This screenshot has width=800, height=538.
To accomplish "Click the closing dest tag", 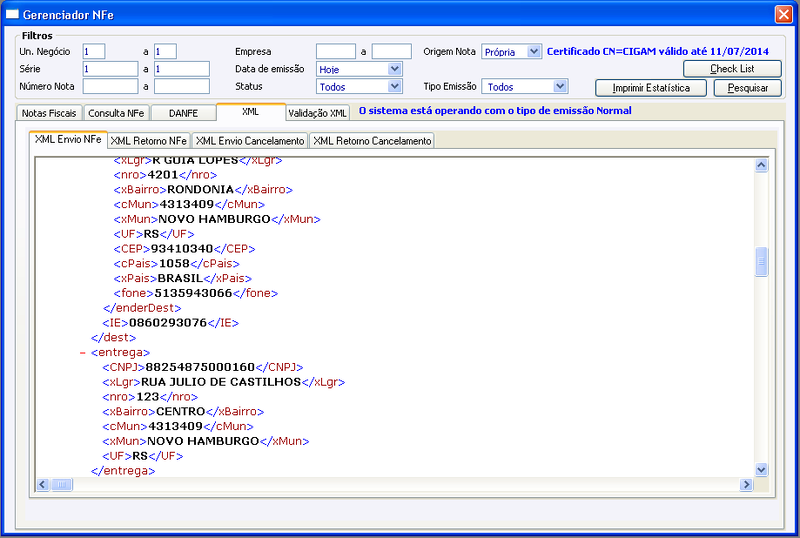I will [113, 337].
